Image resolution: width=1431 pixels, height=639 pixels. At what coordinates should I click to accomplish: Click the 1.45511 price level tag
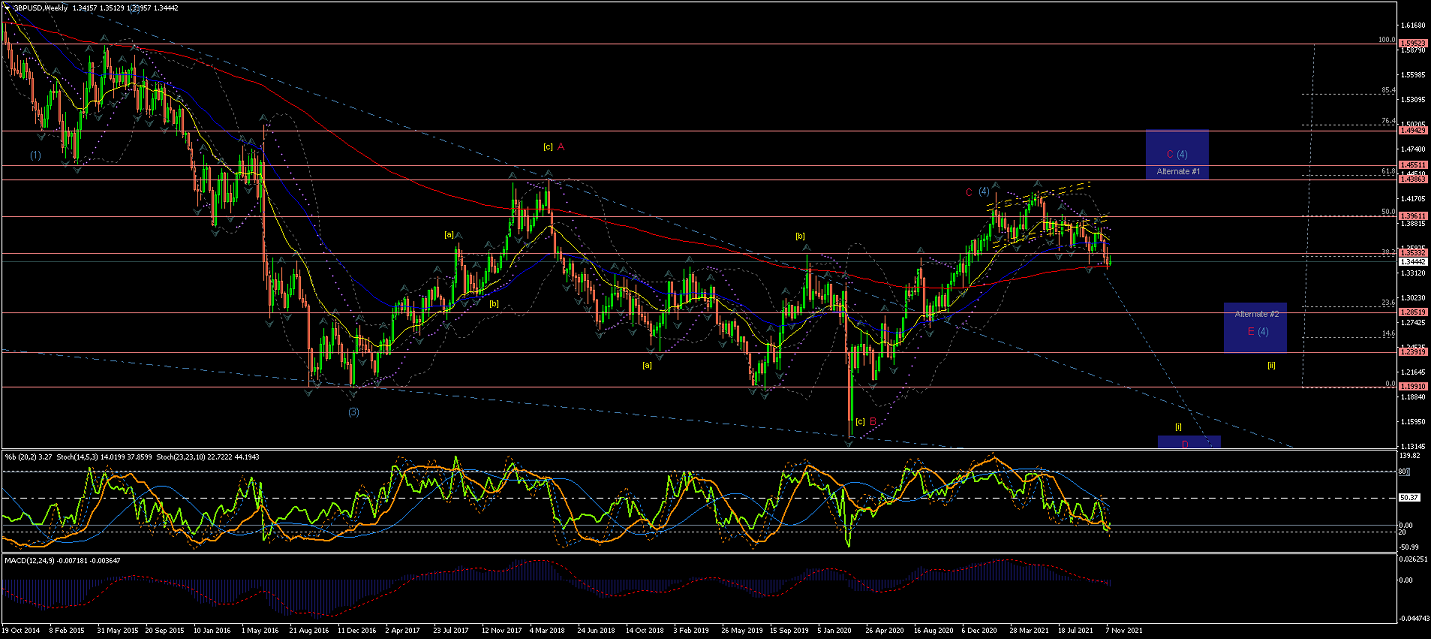[x=1413, y=165]
